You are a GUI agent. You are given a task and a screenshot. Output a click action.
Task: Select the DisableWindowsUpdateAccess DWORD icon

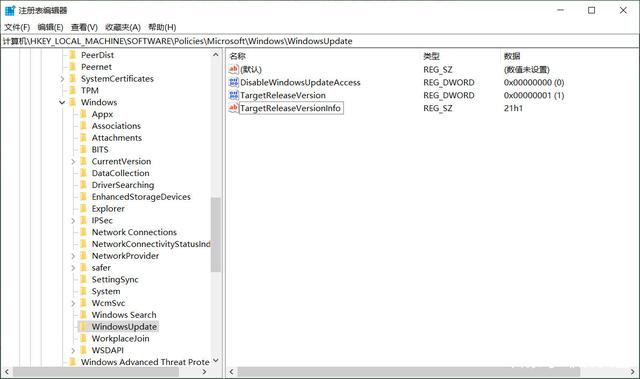coord(233,82)
